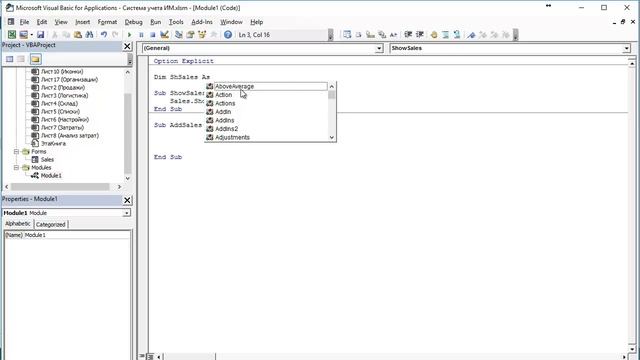Screen dimensions: 640x360
Task: Open the File menu
Action: click(24, 22)
